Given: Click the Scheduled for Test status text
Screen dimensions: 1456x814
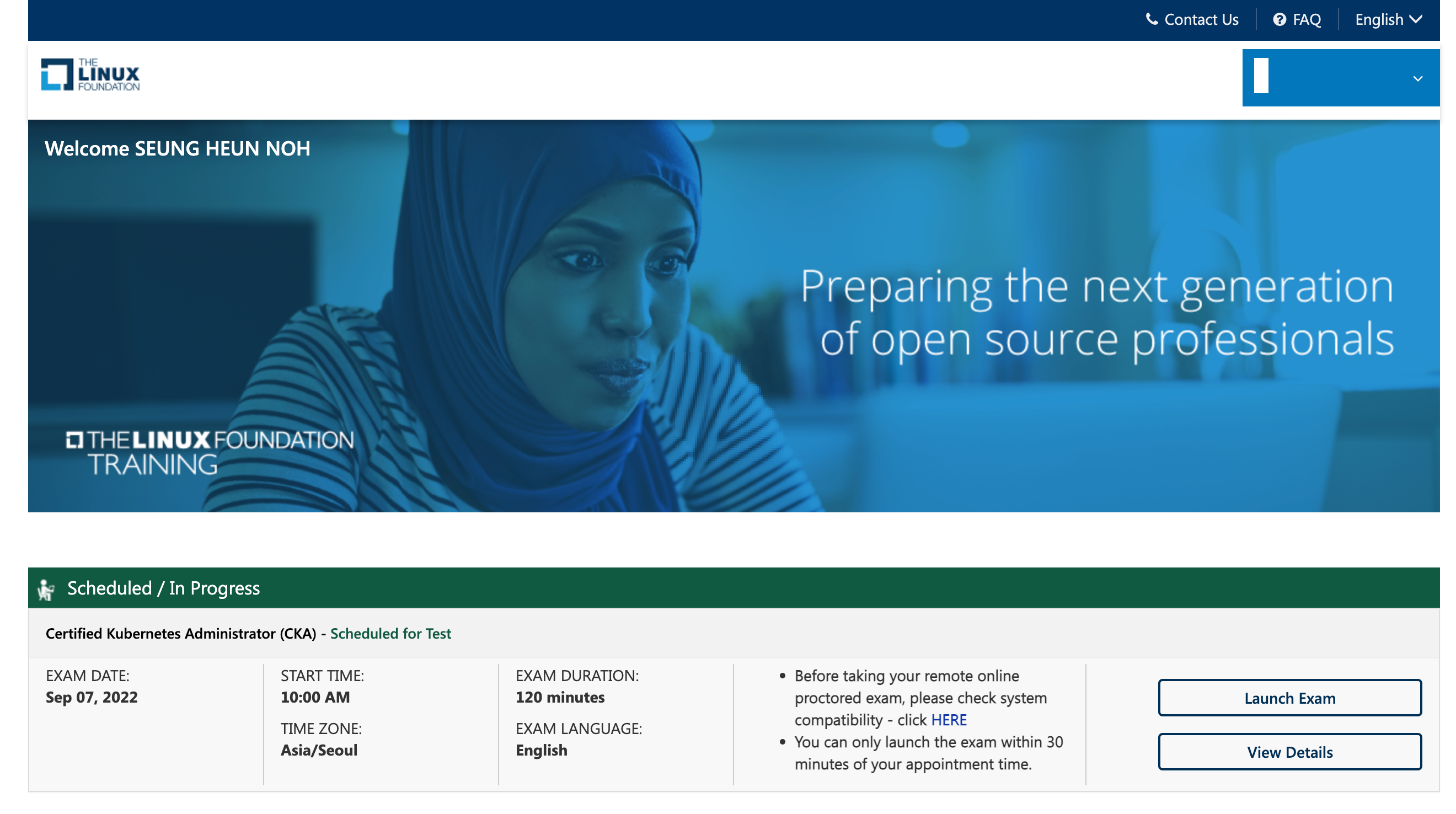Looking at the screenshot, I should pyautogui.click(x=390, y=634).
